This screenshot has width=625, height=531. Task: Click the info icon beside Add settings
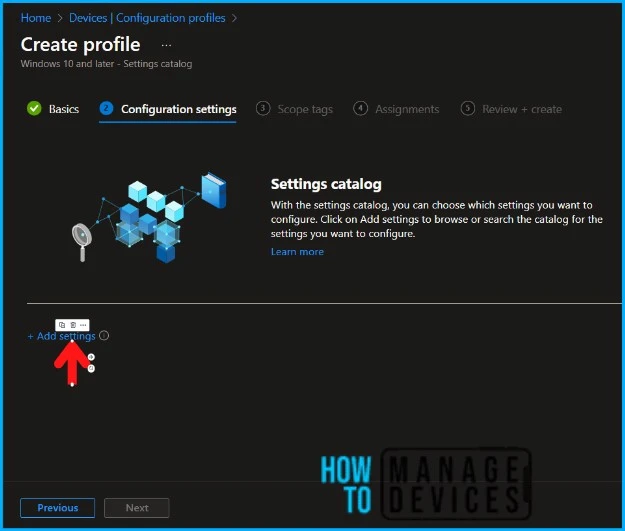104,336
